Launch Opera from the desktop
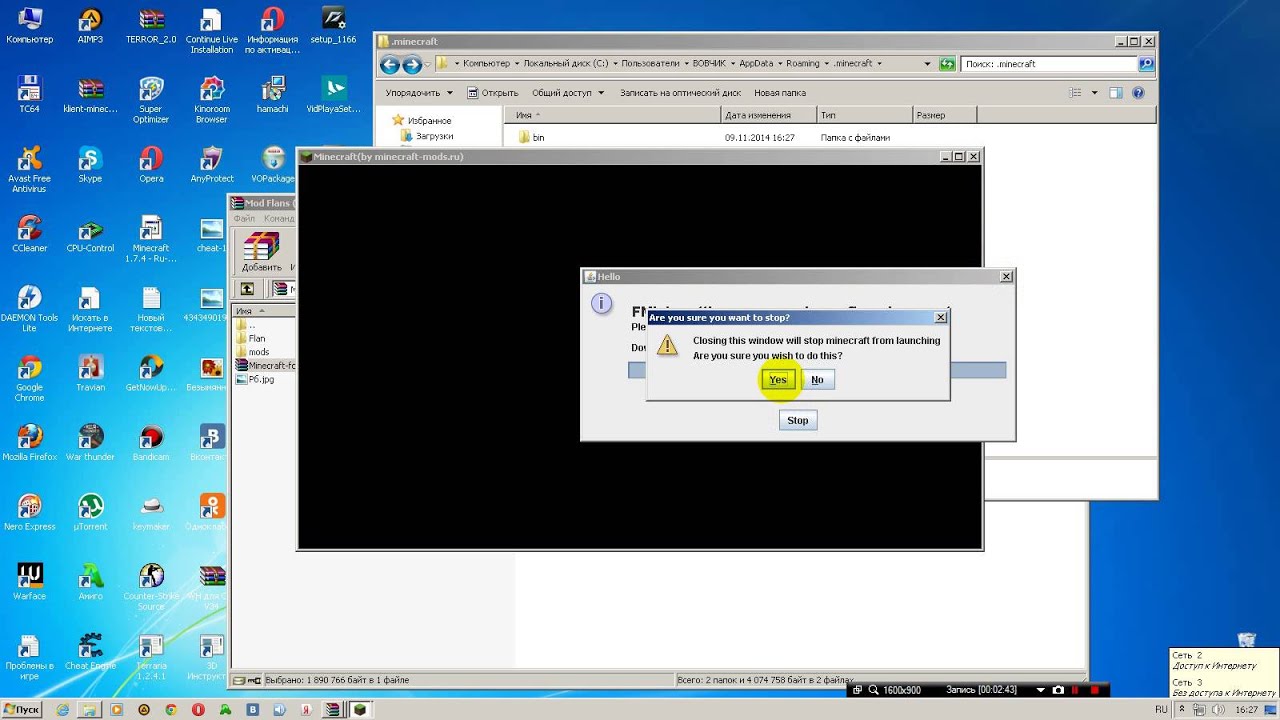The width and height of the screenshot is (1280, 720). (151, 165)
